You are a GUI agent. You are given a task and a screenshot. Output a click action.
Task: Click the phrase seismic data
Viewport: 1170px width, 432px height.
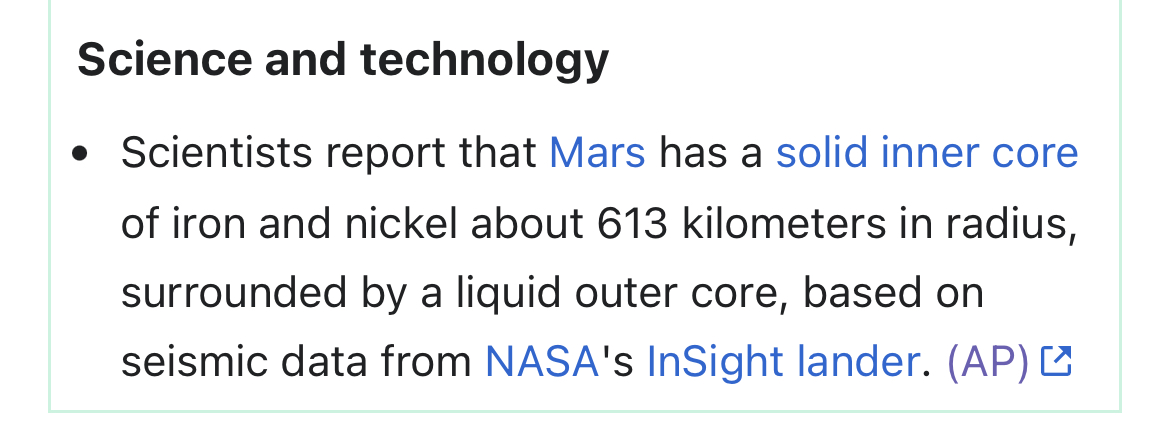[244, 361]
